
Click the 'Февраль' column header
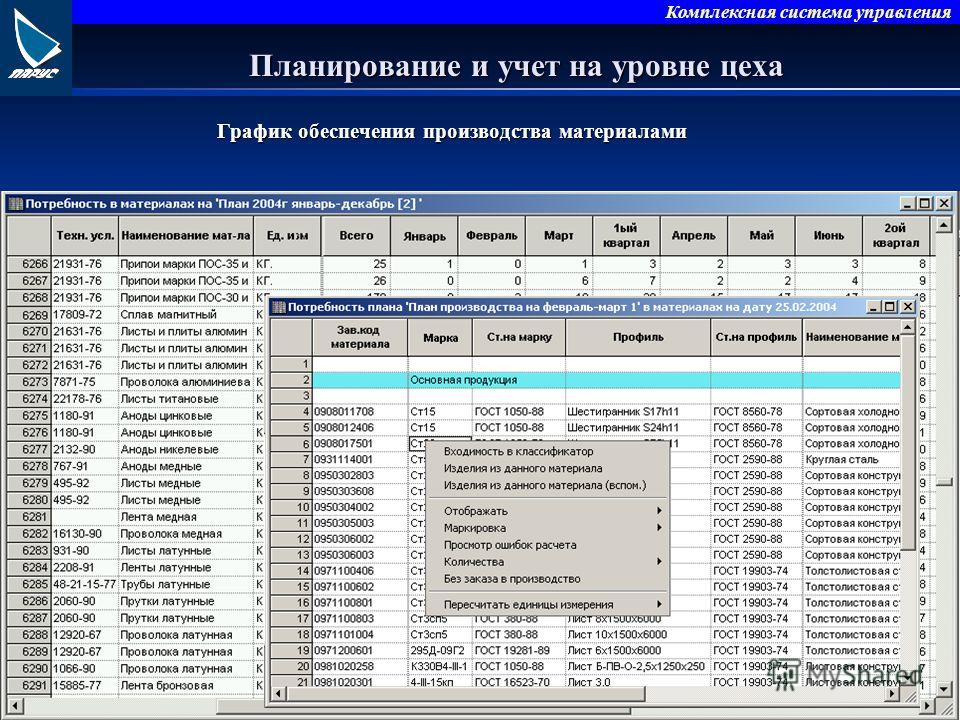492,236
